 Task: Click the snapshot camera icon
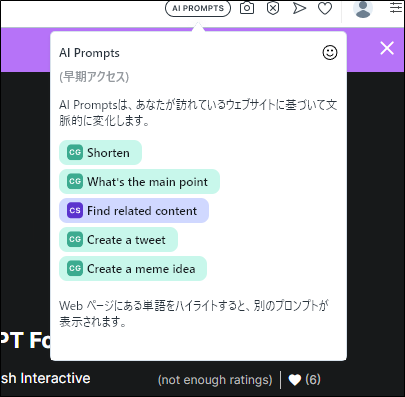coord(247,8)
